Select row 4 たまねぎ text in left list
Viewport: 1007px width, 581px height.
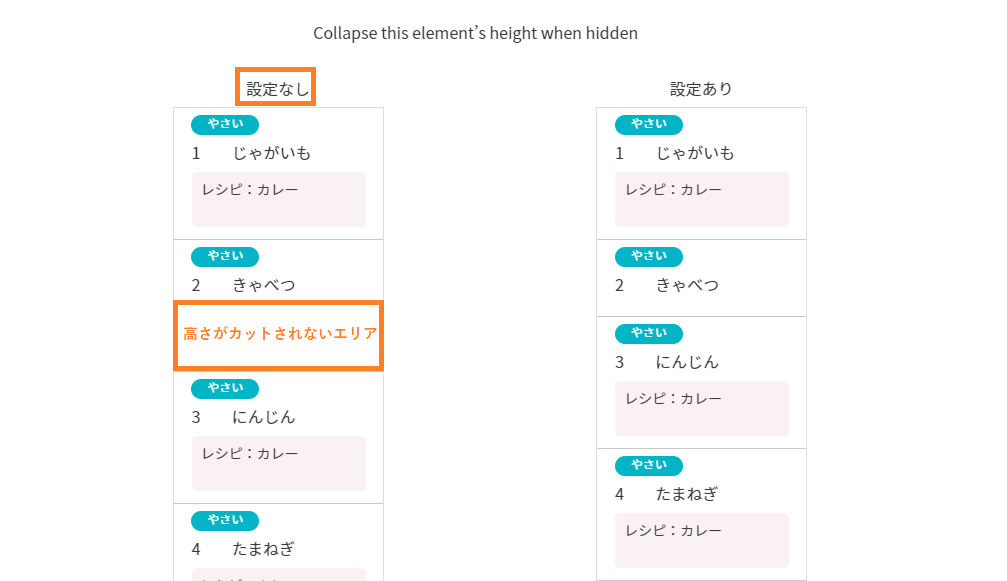[243, 549]
